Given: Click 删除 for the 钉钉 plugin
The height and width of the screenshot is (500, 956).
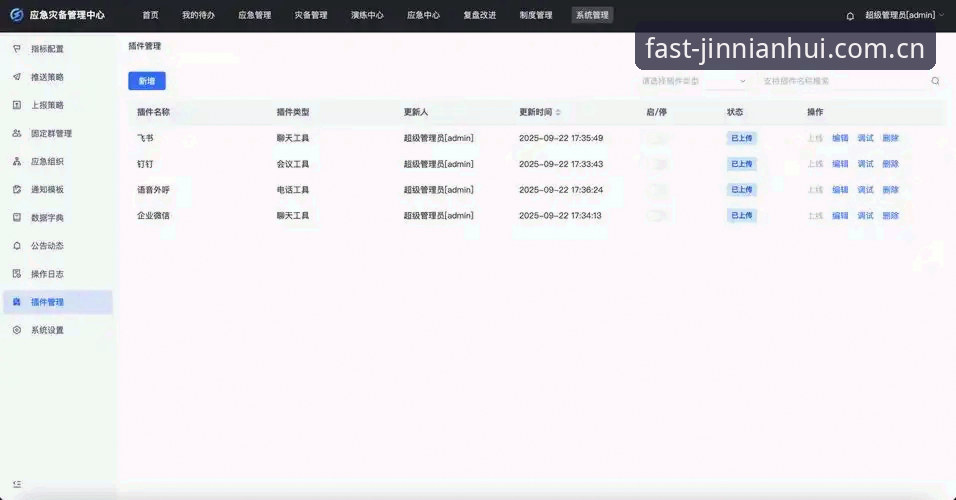Looking at the screenshot, I should (x=891, y=164).
